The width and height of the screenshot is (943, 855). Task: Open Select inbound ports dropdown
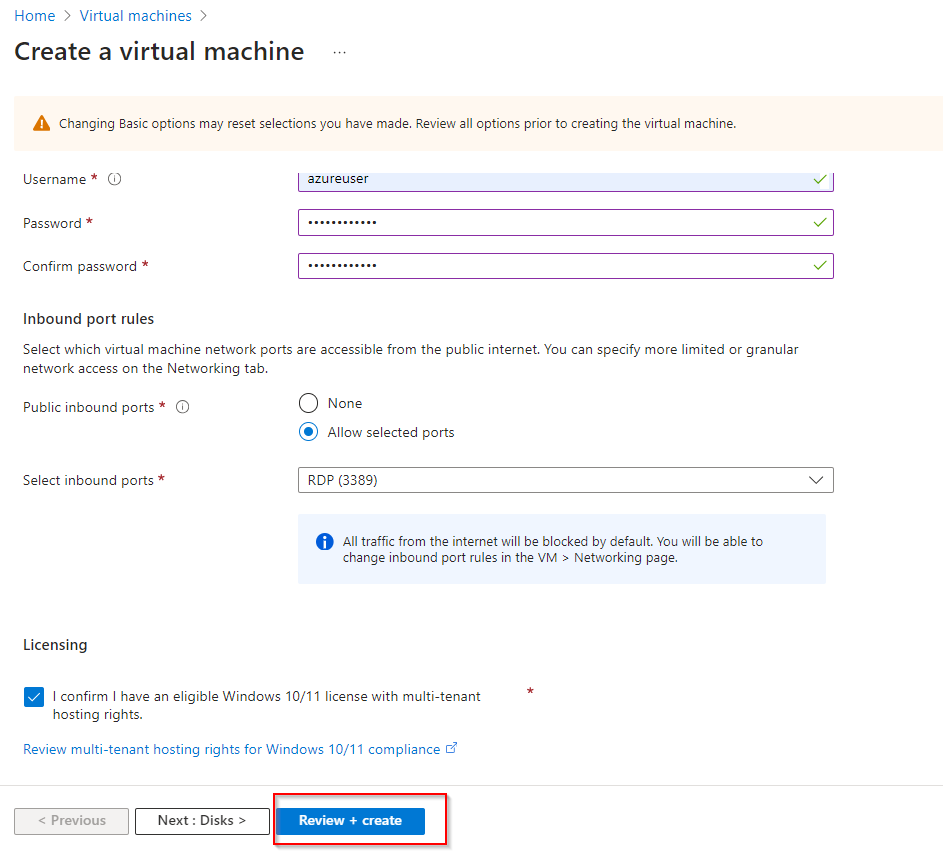click(x=565, y=480)
